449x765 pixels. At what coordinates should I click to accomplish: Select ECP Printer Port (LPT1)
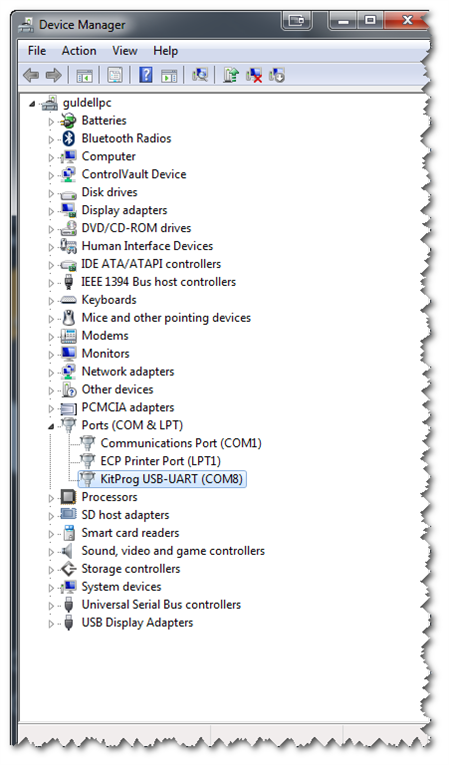pyautogui.click(x=161, y=461)
